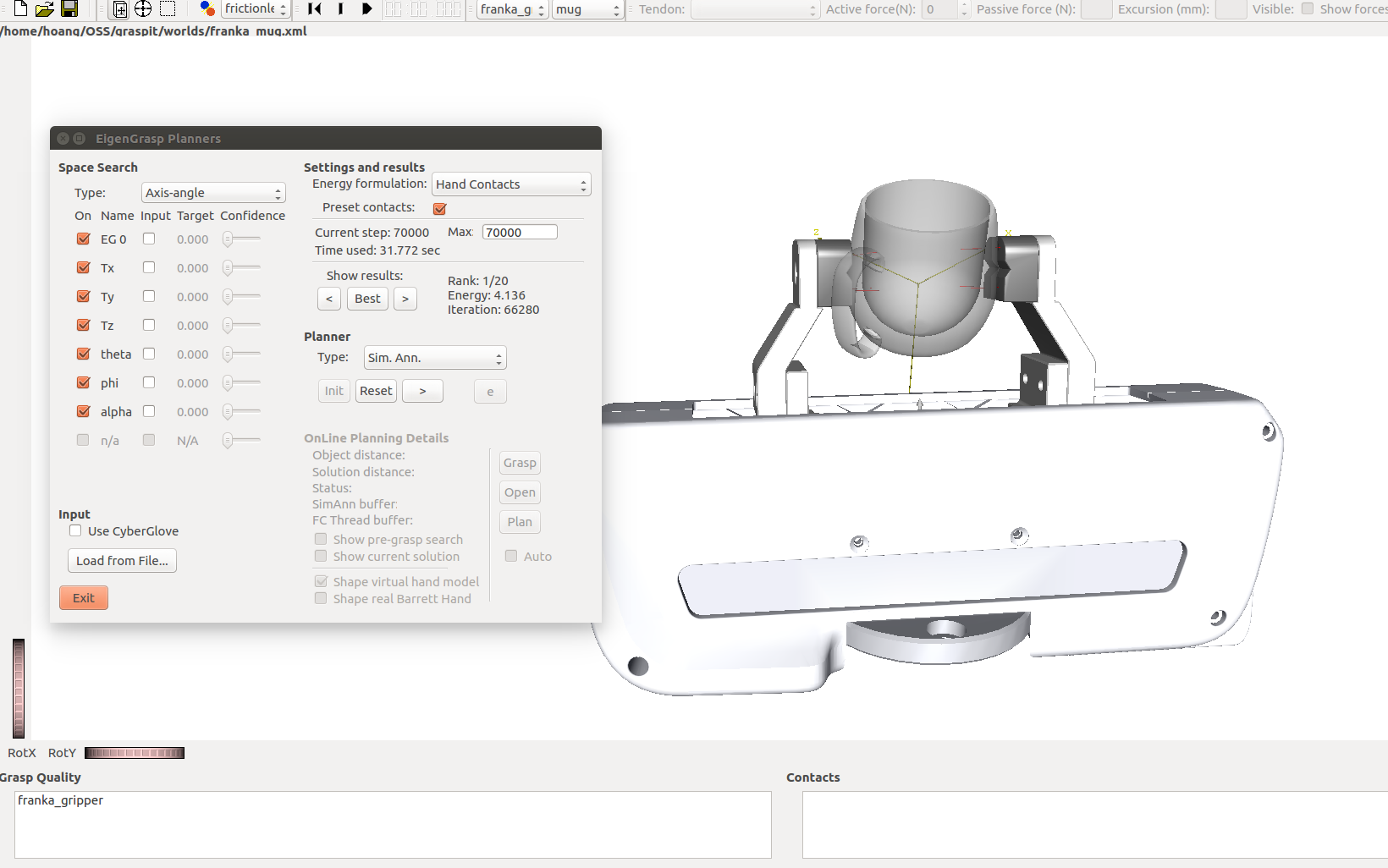Click the Max steps input field

[520, 232]
